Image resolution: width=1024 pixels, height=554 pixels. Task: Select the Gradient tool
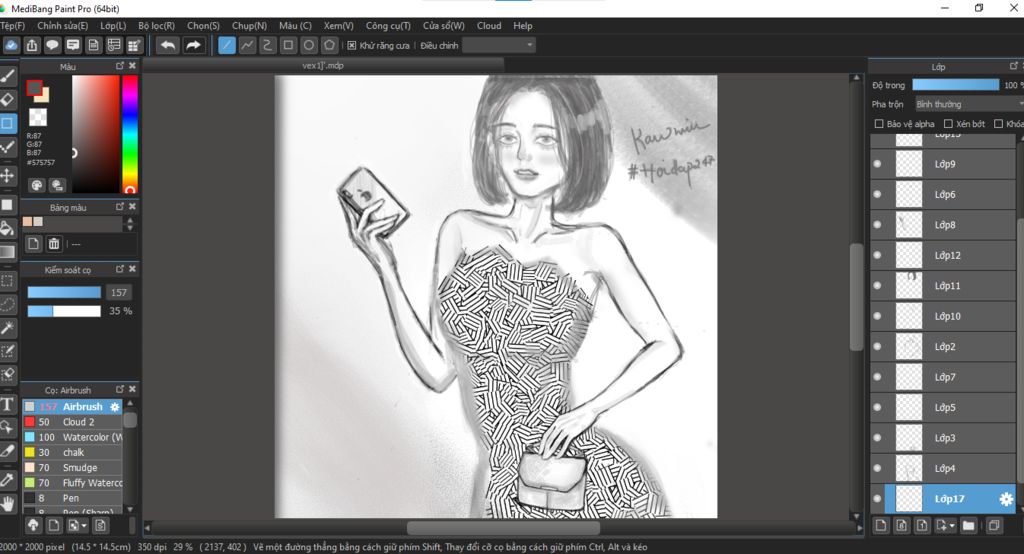click(7, 252)
